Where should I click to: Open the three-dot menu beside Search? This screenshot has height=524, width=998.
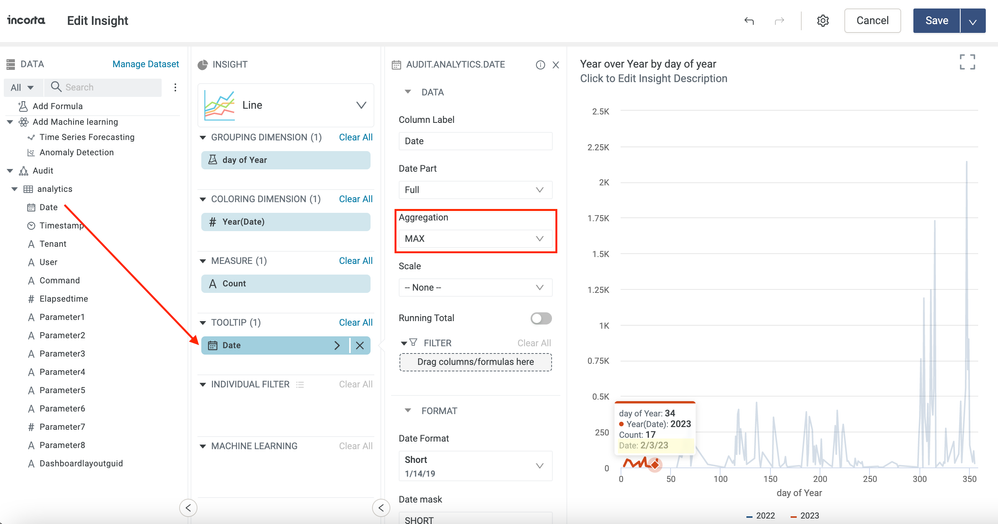[175, 87]
